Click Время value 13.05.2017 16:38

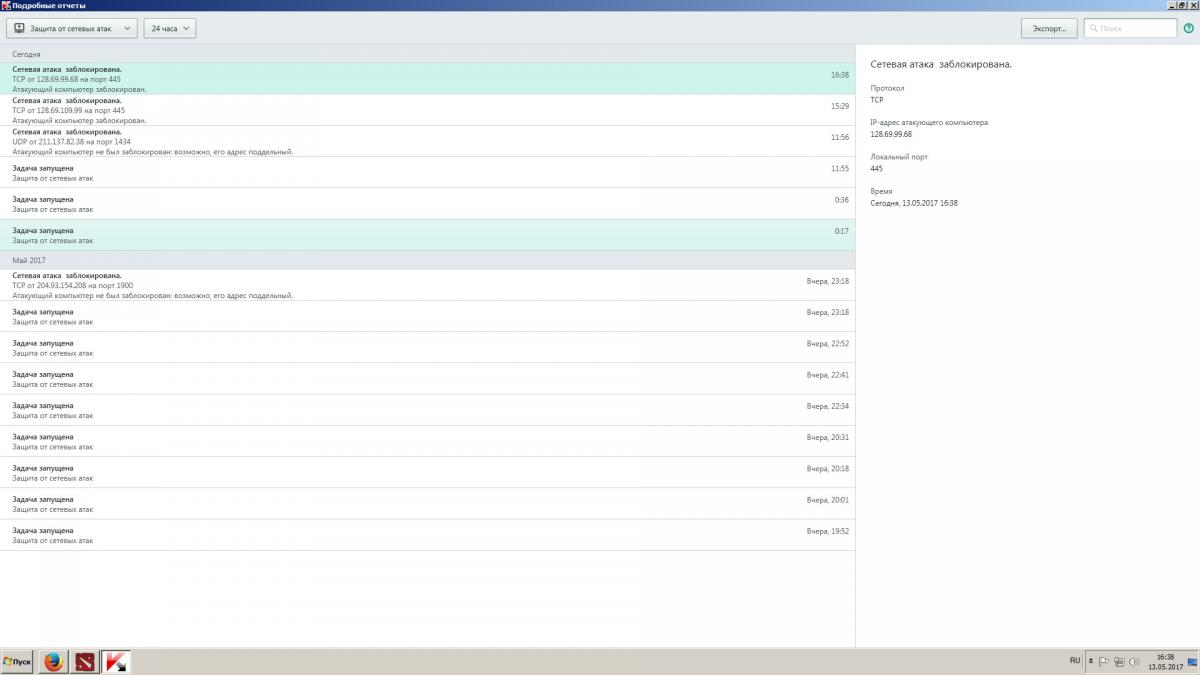pyautogui.click(x=914, y=203)
